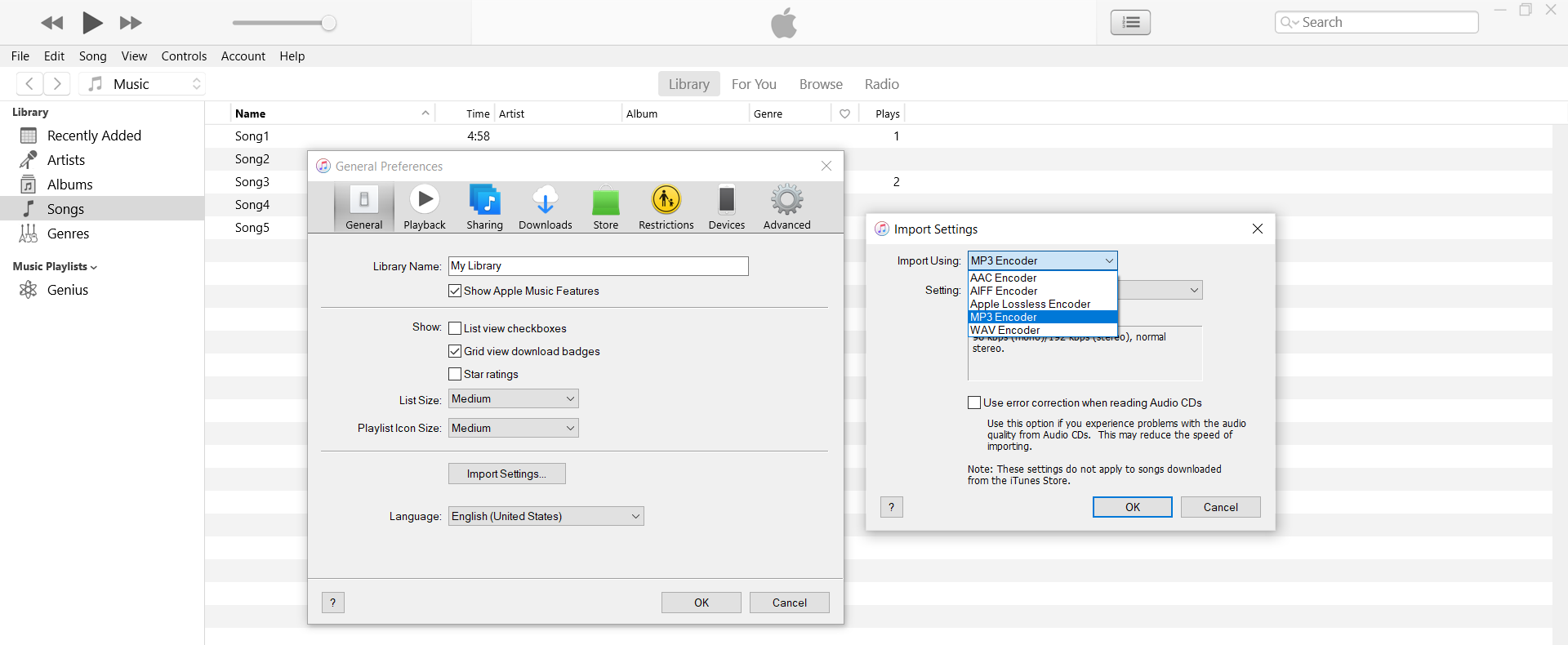Enable List view checkboxes option
Viewport: 1568px width, 645px height.
click(x=455, y=328)
